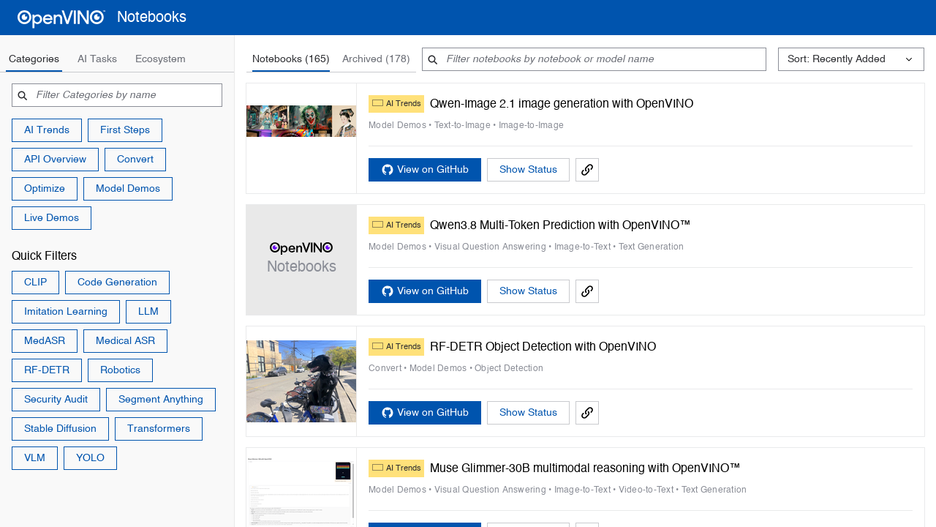The height and width of the screenshot is (527, 936).
Task: Toggle the Convert category filter
Action: [x=135, y=159]
